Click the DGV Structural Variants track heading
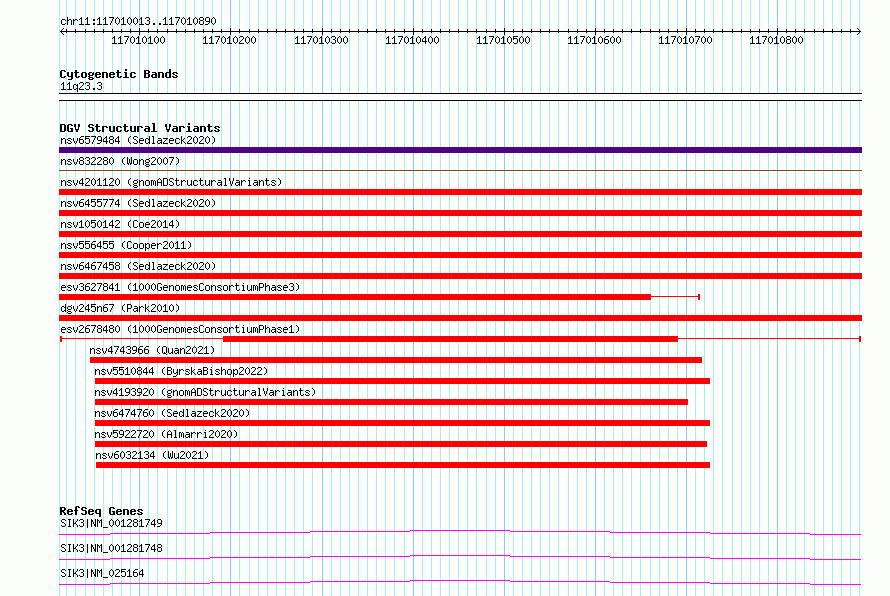Viewport: 890px width, 596px height. tap(140, 128)
